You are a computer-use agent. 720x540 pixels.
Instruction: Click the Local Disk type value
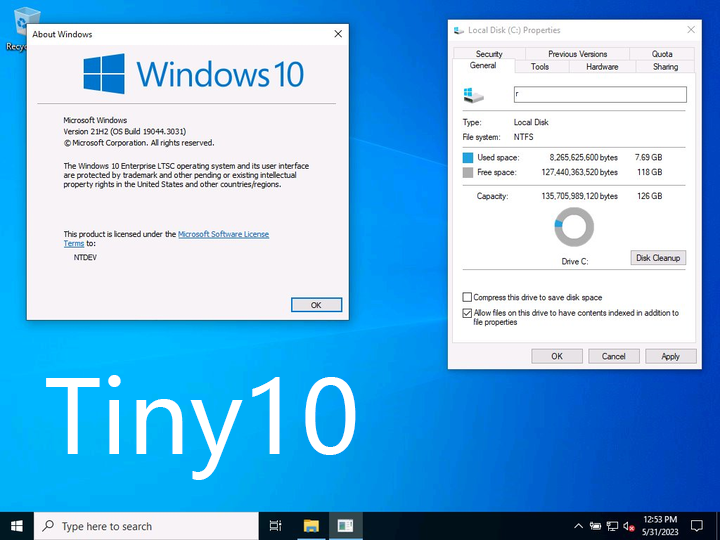pyautogui.click(x=531, y=122)
